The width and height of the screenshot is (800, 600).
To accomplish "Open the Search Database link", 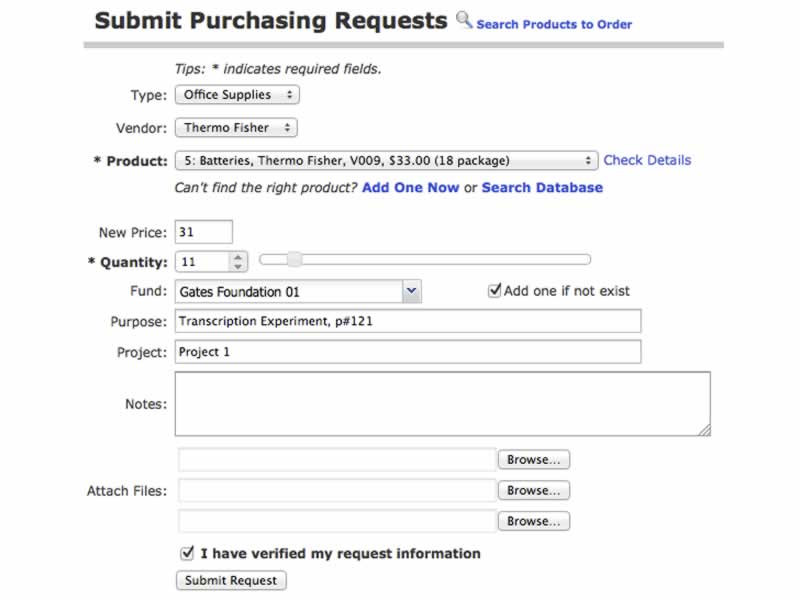I will [542, 187].
